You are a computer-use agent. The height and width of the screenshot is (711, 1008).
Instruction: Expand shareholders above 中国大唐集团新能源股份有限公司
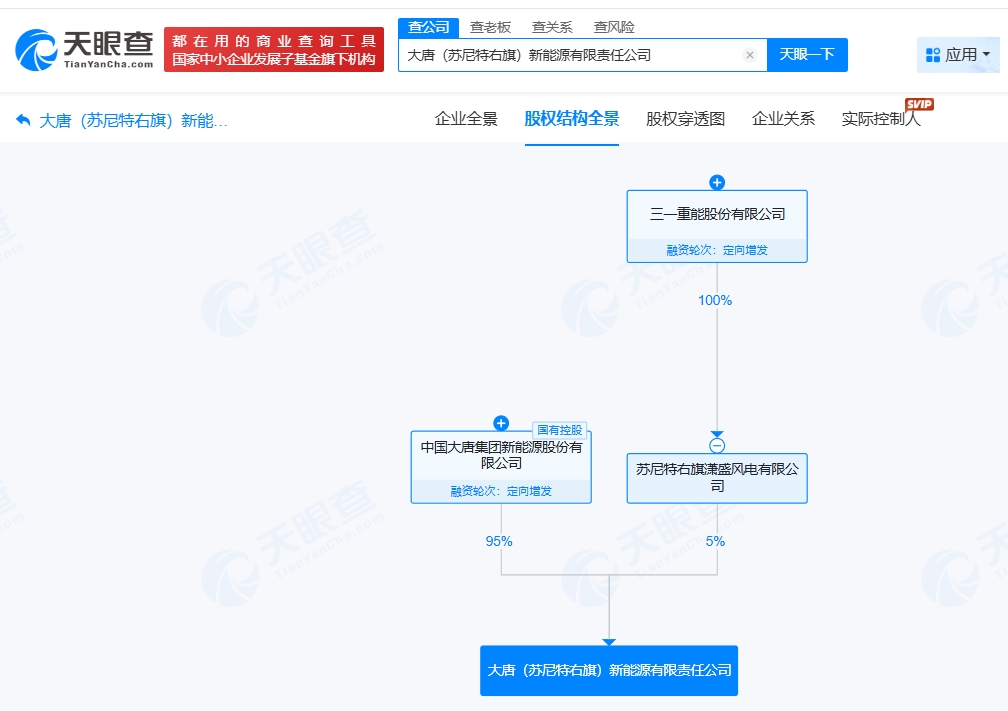pos(501,423)
